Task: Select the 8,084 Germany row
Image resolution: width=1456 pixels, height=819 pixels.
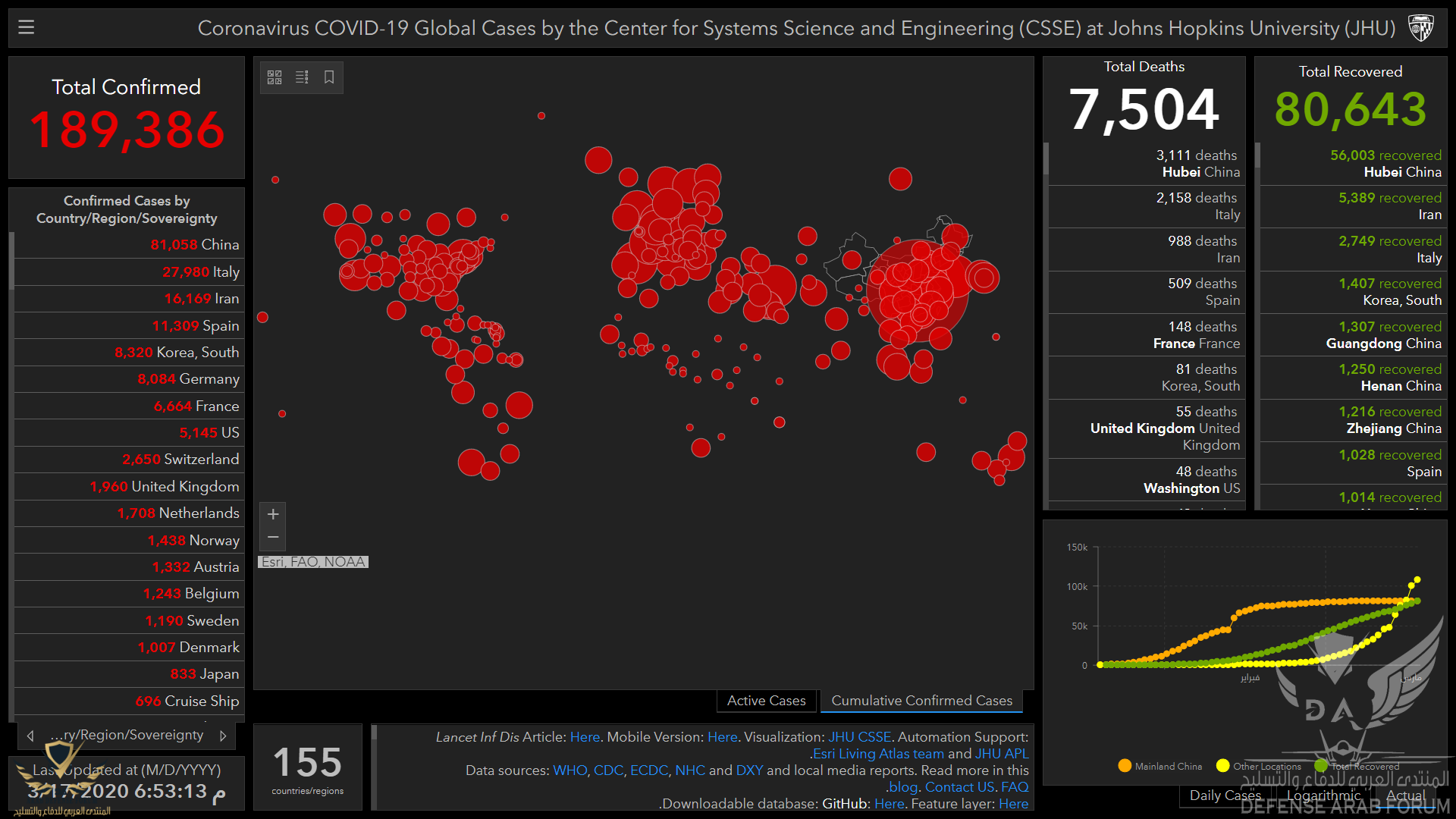Action: (x=127, y=379)
